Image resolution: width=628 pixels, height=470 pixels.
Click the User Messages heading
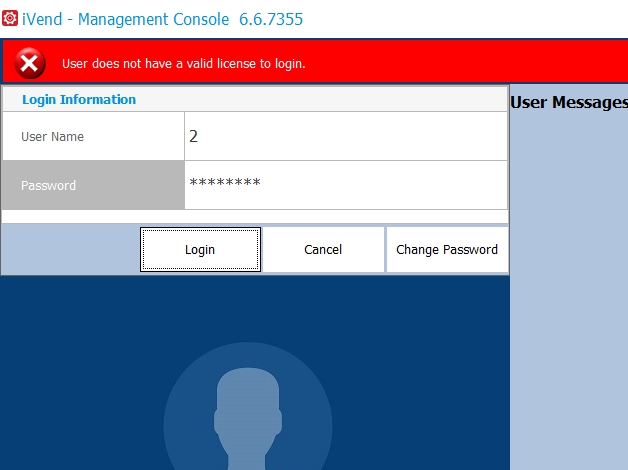569,102
